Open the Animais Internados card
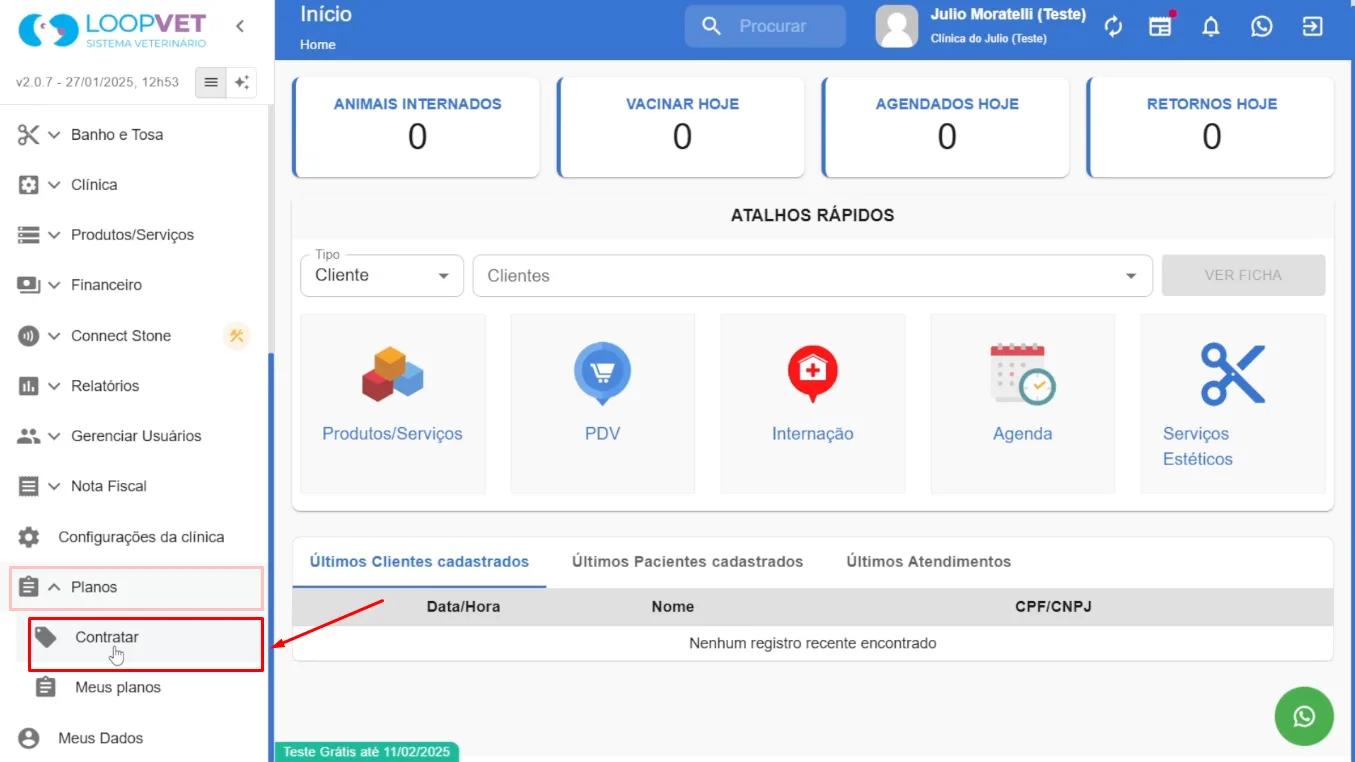 tap(416, 127)
